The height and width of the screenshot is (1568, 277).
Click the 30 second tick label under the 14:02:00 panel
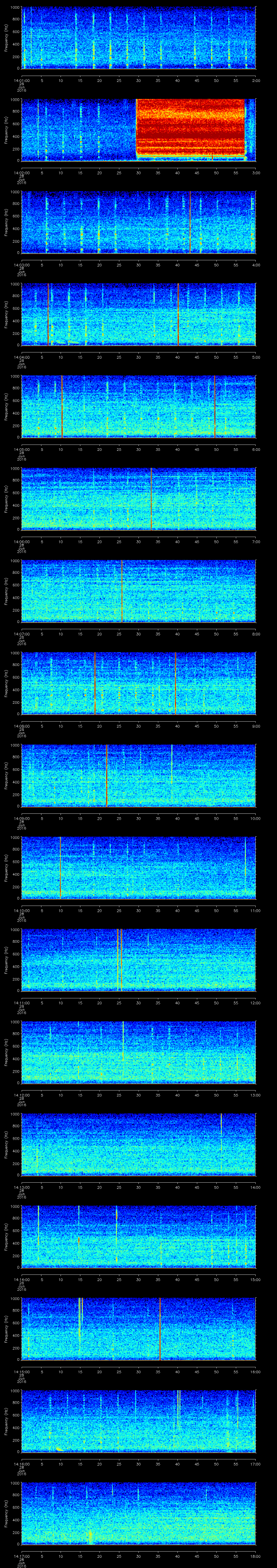pyautogui.click(x=138, y=173)
